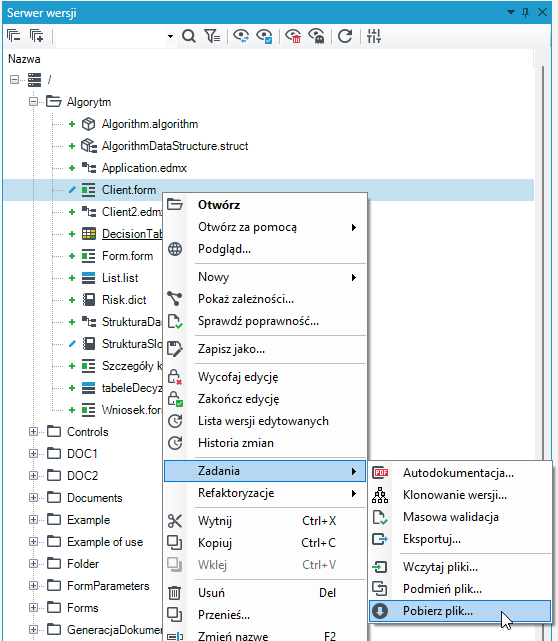Screen dimensions: 558x641
Task: Collapse all tree nodes toolbar icon
Action: click(x=13, y=36)
